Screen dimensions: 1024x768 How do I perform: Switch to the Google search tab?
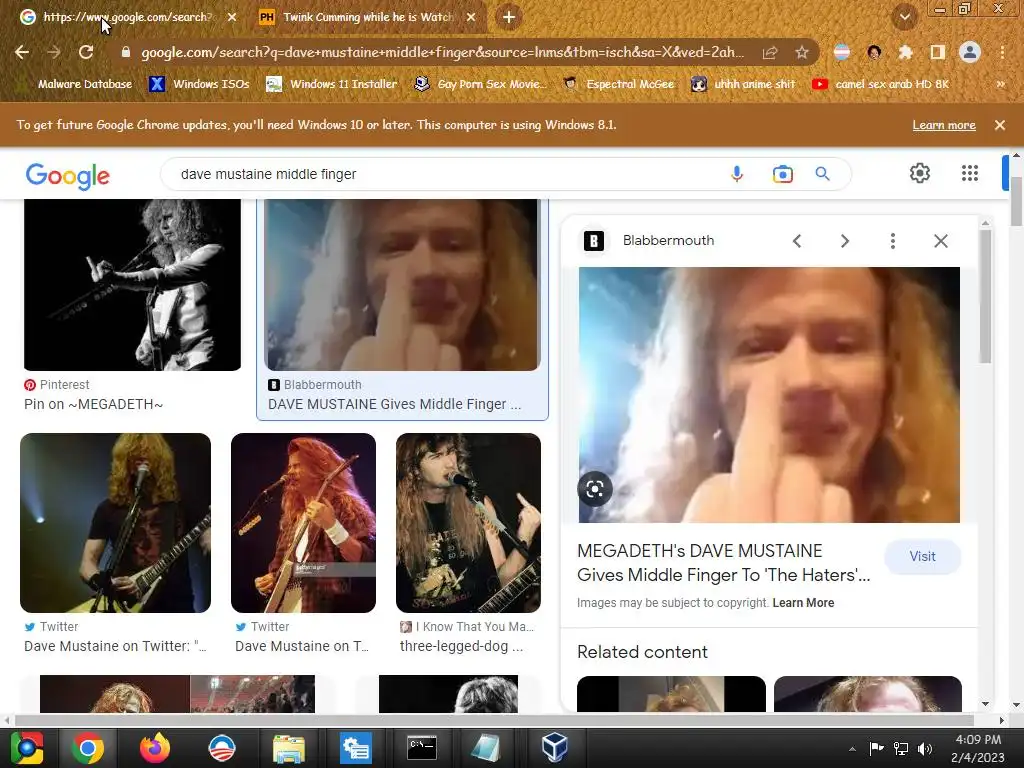pyautogui.click(x=127, y=17)
